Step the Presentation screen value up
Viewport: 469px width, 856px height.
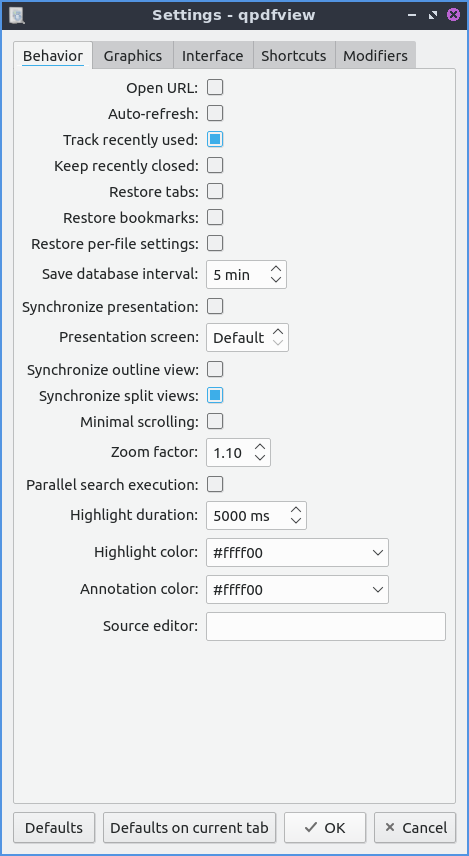pos(278,332)
